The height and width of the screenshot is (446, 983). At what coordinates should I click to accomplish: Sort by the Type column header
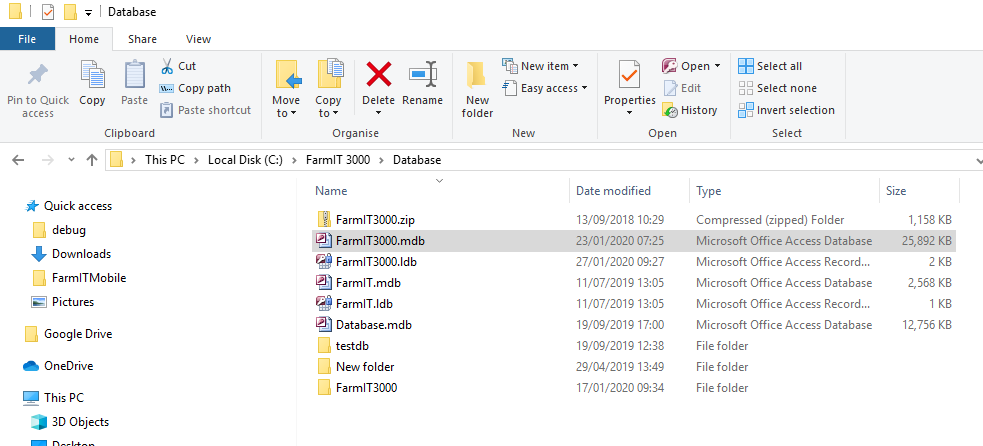708,191
